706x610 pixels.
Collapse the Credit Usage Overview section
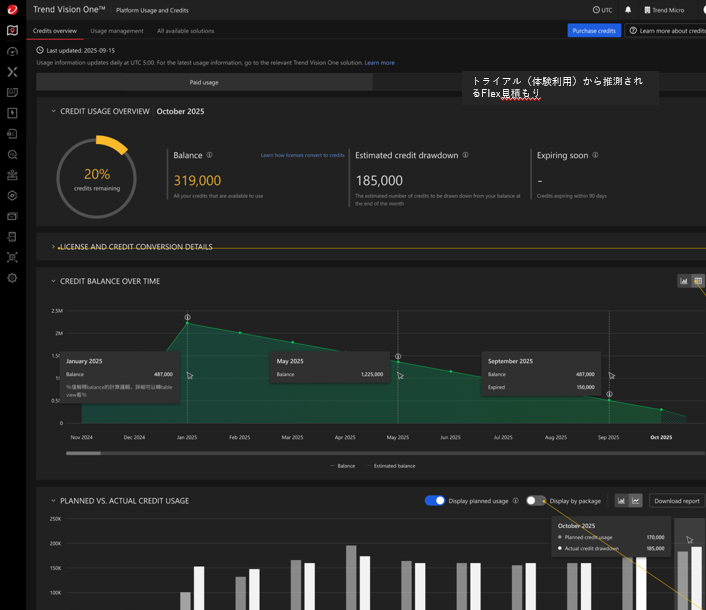point(53,111)
